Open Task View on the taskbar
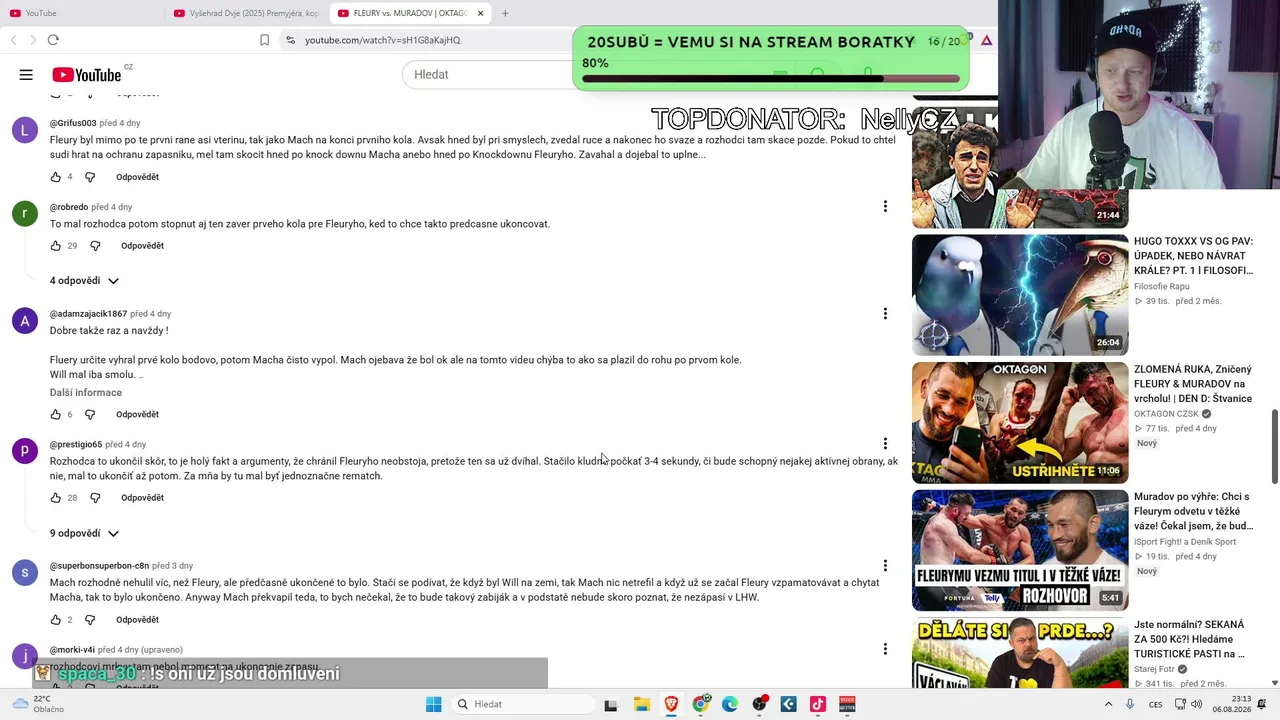This screenshot has width=1280, height=720. coord(611,704)
